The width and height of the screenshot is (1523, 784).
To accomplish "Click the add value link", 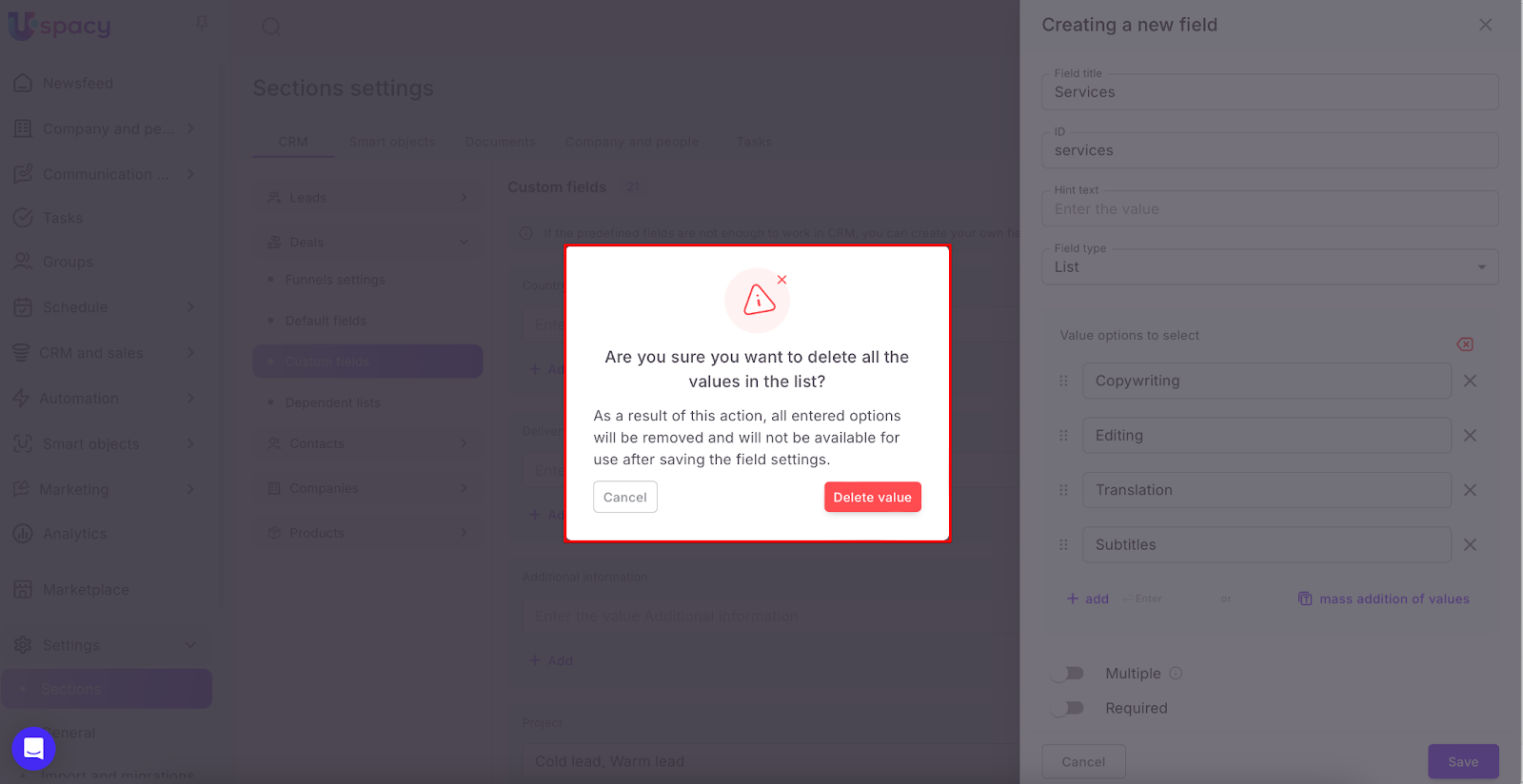I will (x=1087, y=598).
